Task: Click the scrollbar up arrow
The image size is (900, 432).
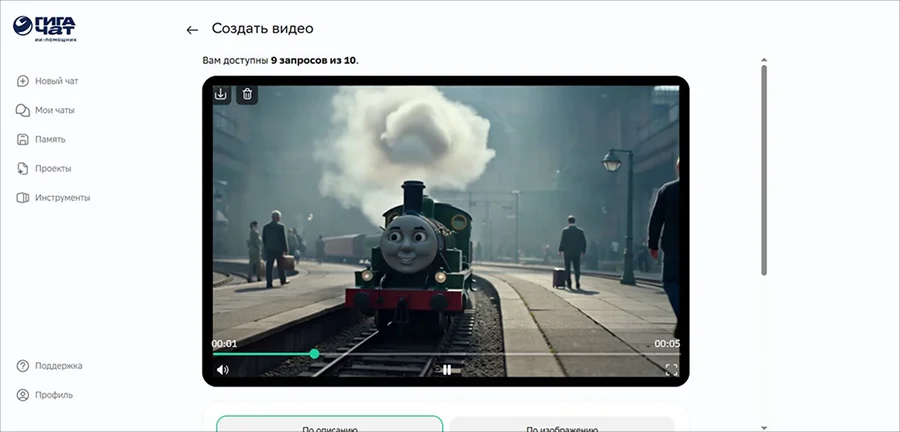Action: pyautogui.click(x=764, y=60)
